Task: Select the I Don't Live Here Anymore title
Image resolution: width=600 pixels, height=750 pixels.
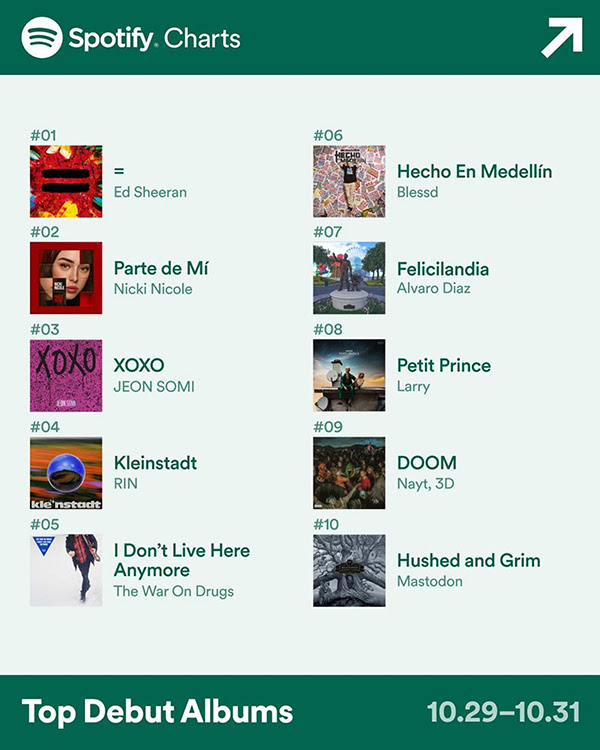Action: point(182,560)
